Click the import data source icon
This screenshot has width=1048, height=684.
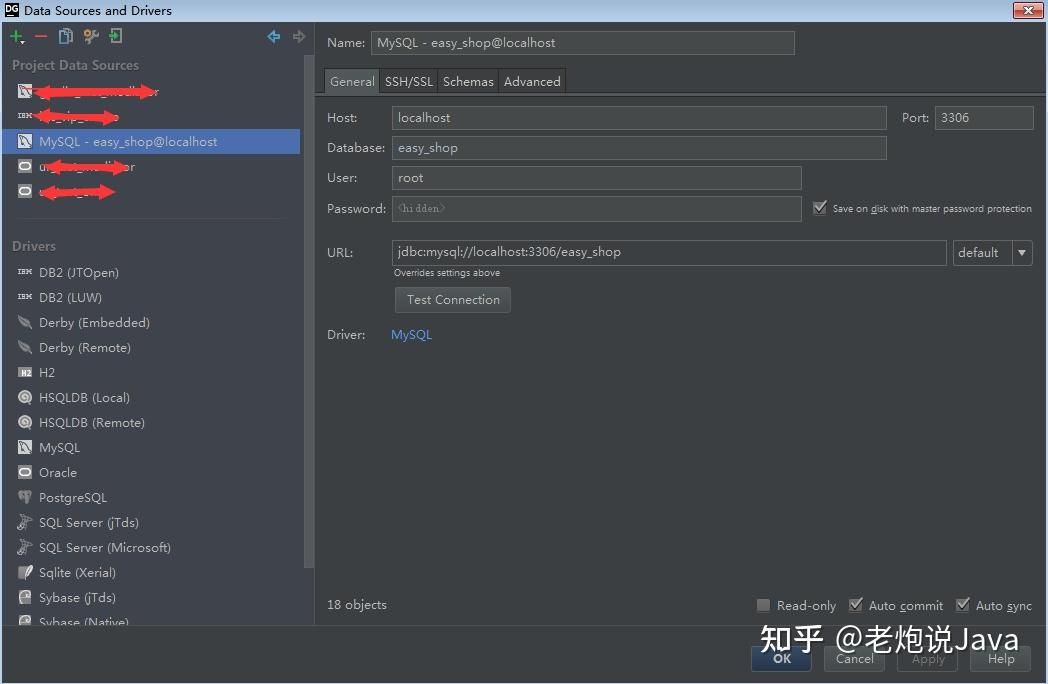pyautogui.click(x=113, y=36)
